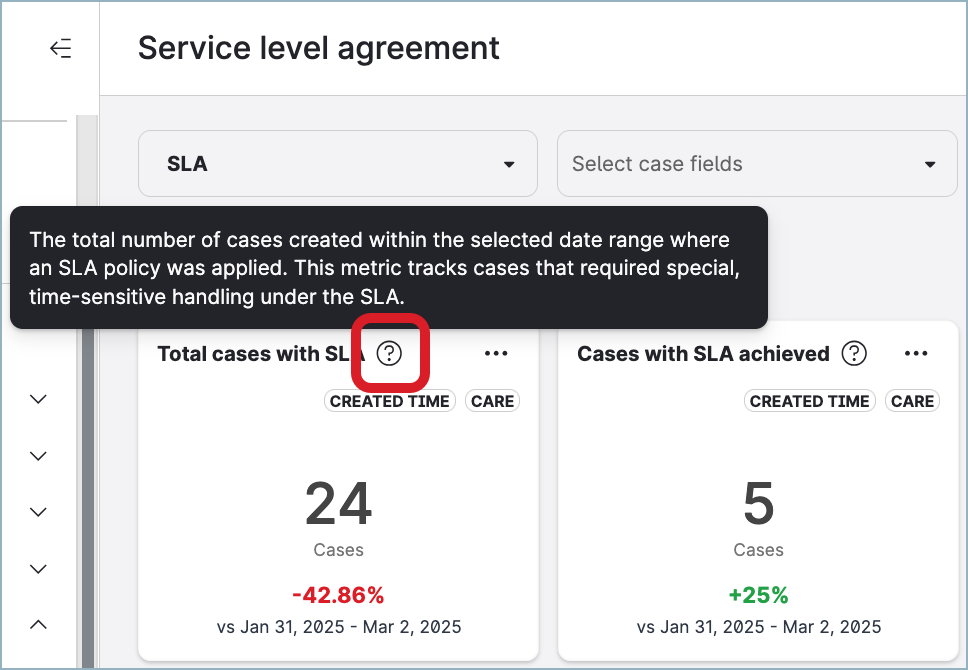Click the CREATED TIME tag on Total cases card
Screen dimensions: 968x670
click(x=389, y=401)
